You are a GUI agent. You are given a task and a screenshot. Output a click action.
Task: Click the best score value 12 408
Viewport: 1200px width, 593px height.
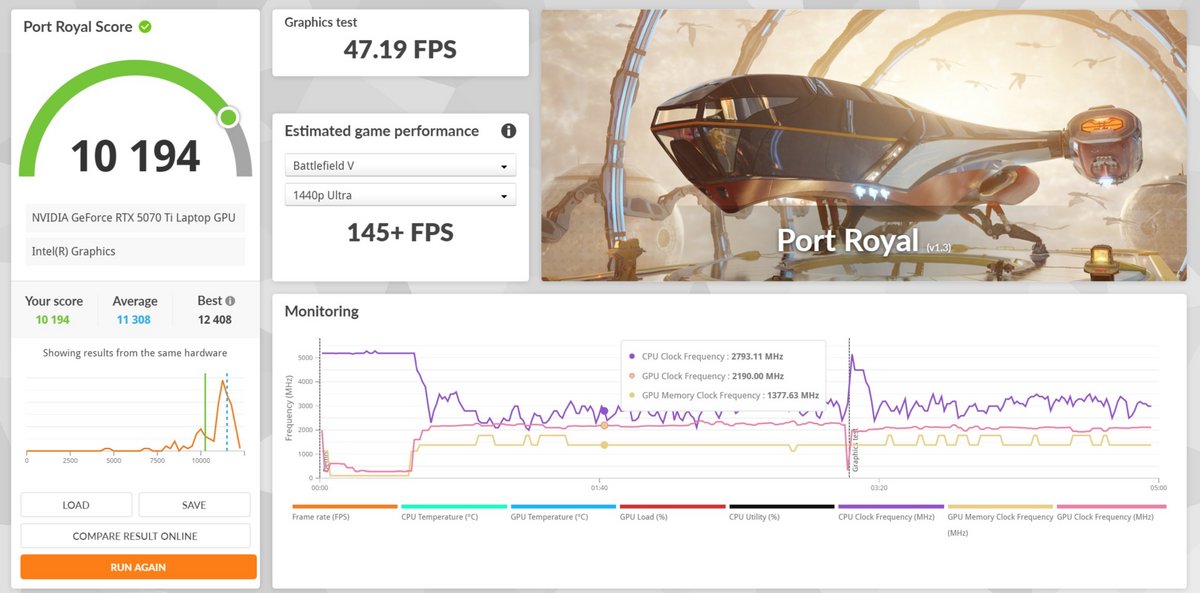point(214,320)
